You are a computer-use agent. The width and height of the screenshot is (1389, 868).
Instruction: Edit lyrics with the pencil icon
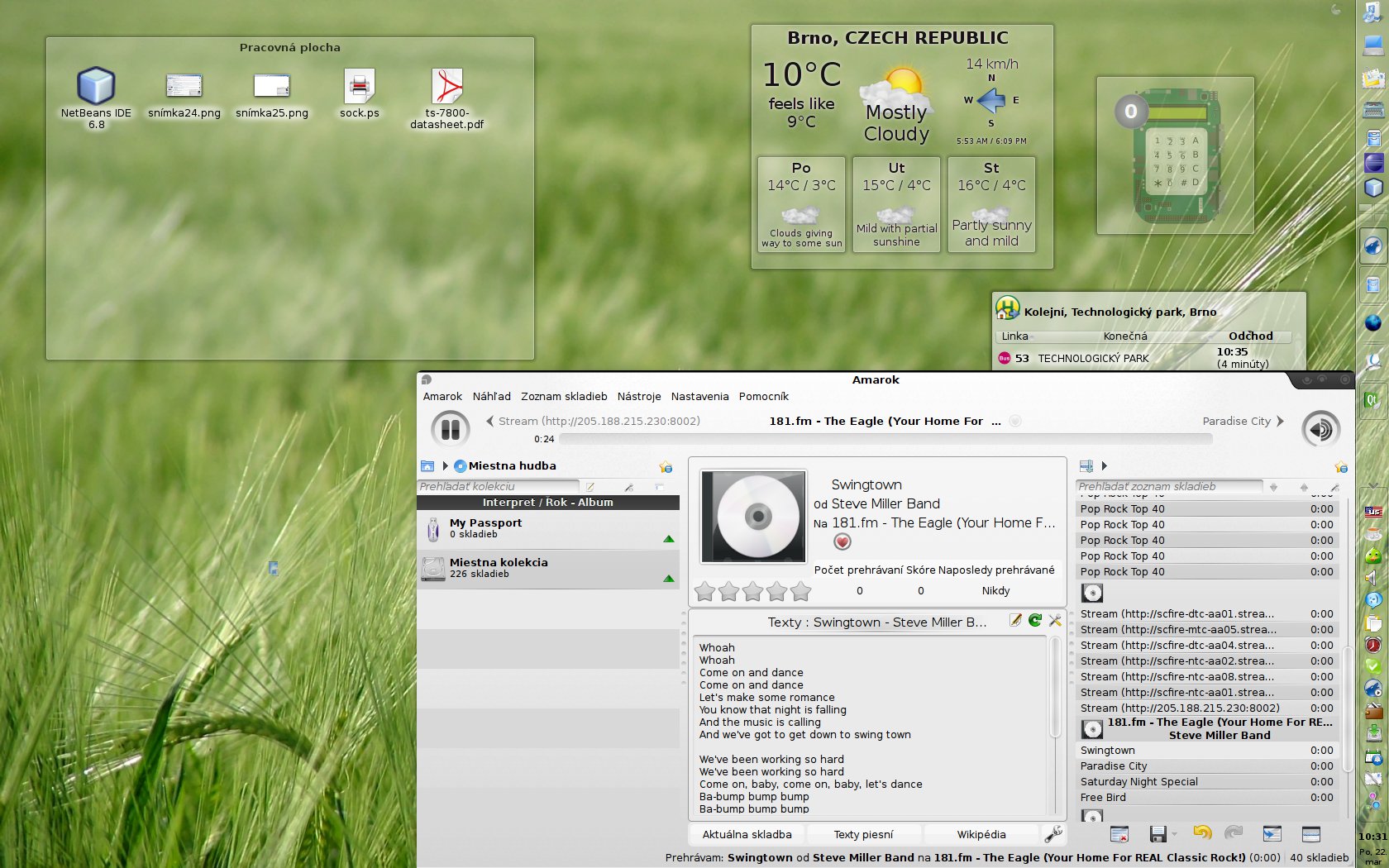click(x=1015, y=621)
